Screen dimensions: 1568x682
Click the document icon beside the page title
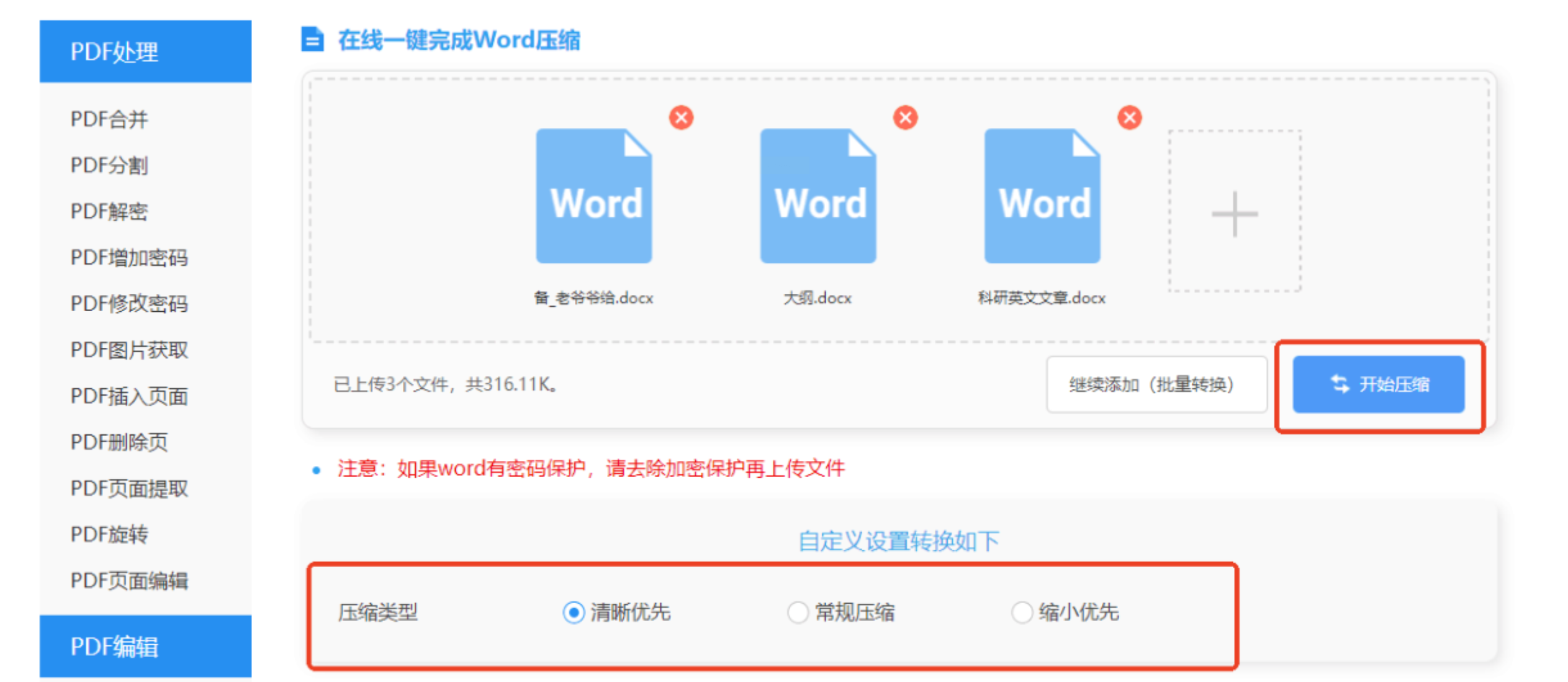[x=312, y=39]
